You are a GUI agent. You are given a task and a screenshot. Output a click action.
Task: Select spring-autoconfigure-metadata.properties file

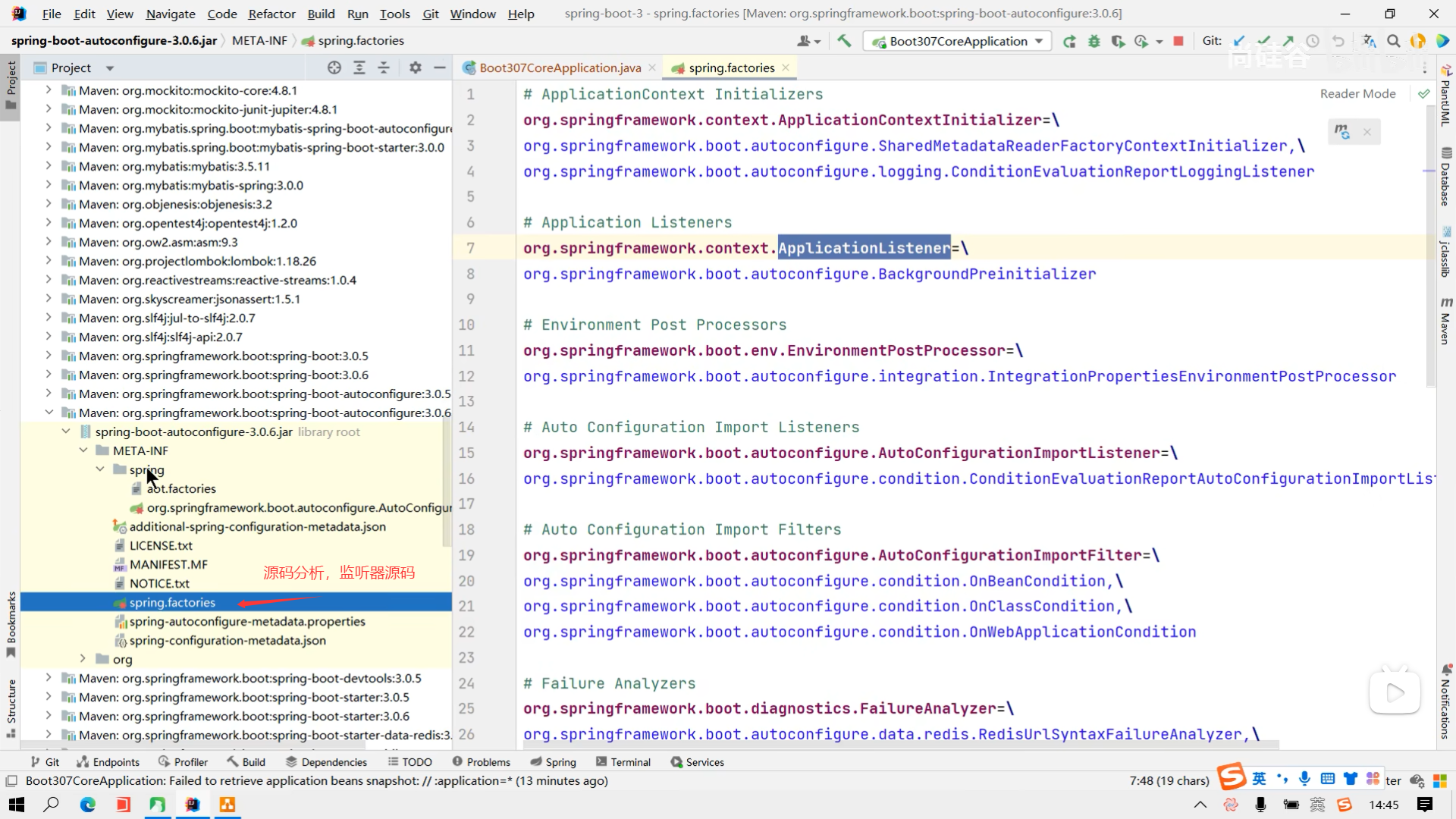pos(246,621)
